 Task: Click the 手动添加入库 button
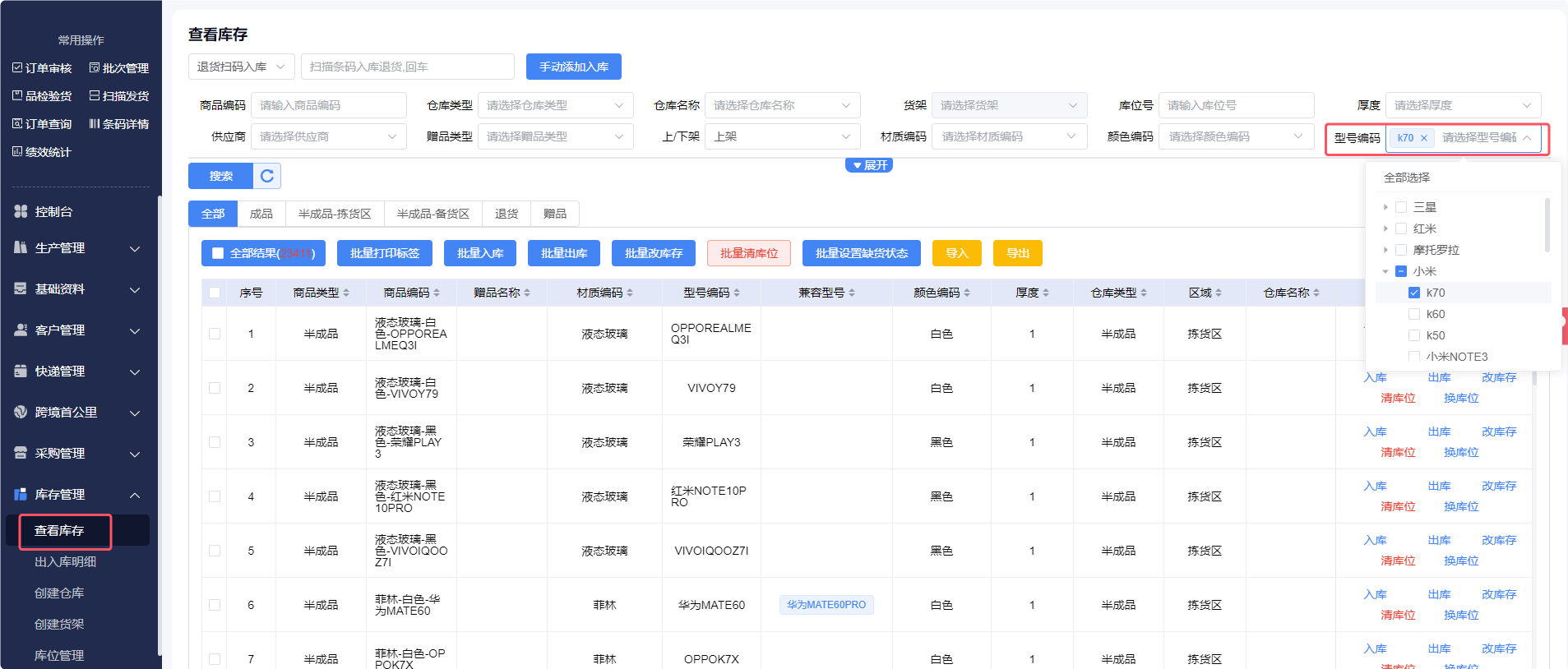(573, 67)
